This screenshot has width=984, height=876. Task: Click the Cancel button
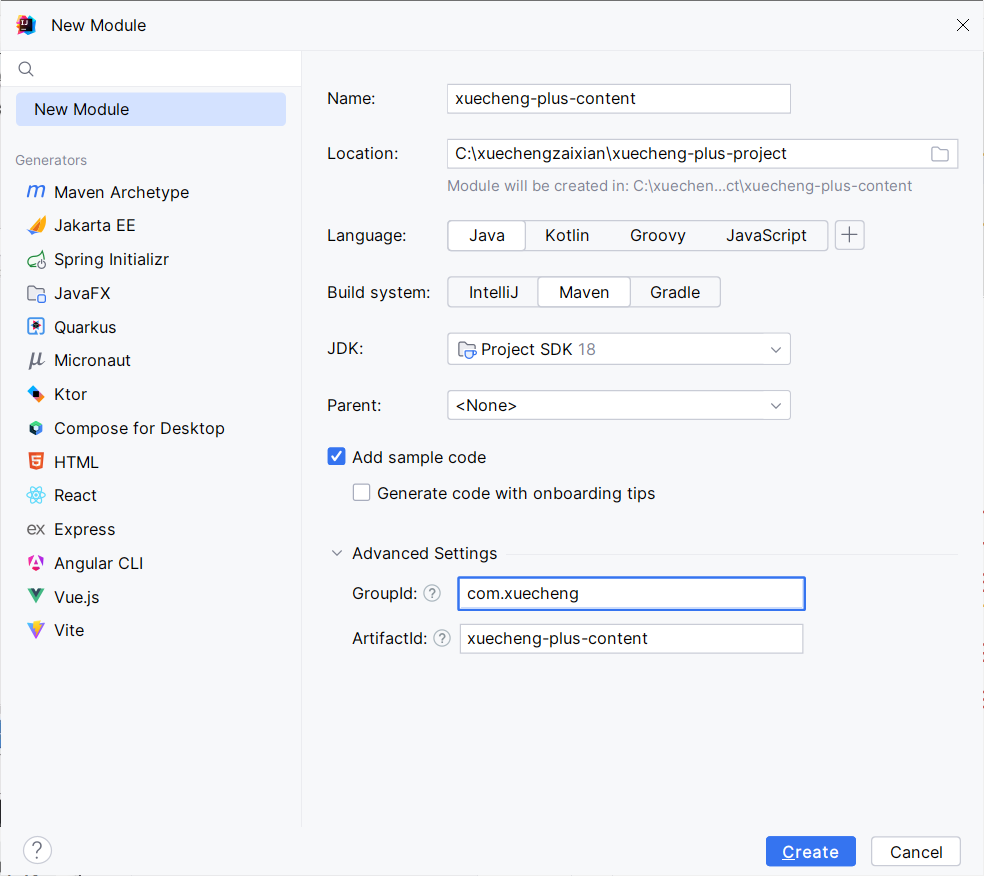click(916, 852)
